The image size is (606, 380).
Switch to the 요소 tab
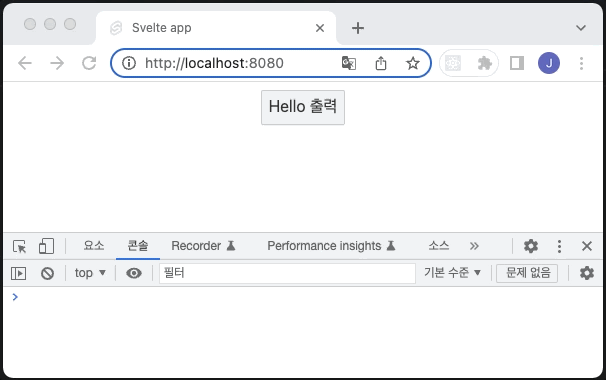pos(94,246)
